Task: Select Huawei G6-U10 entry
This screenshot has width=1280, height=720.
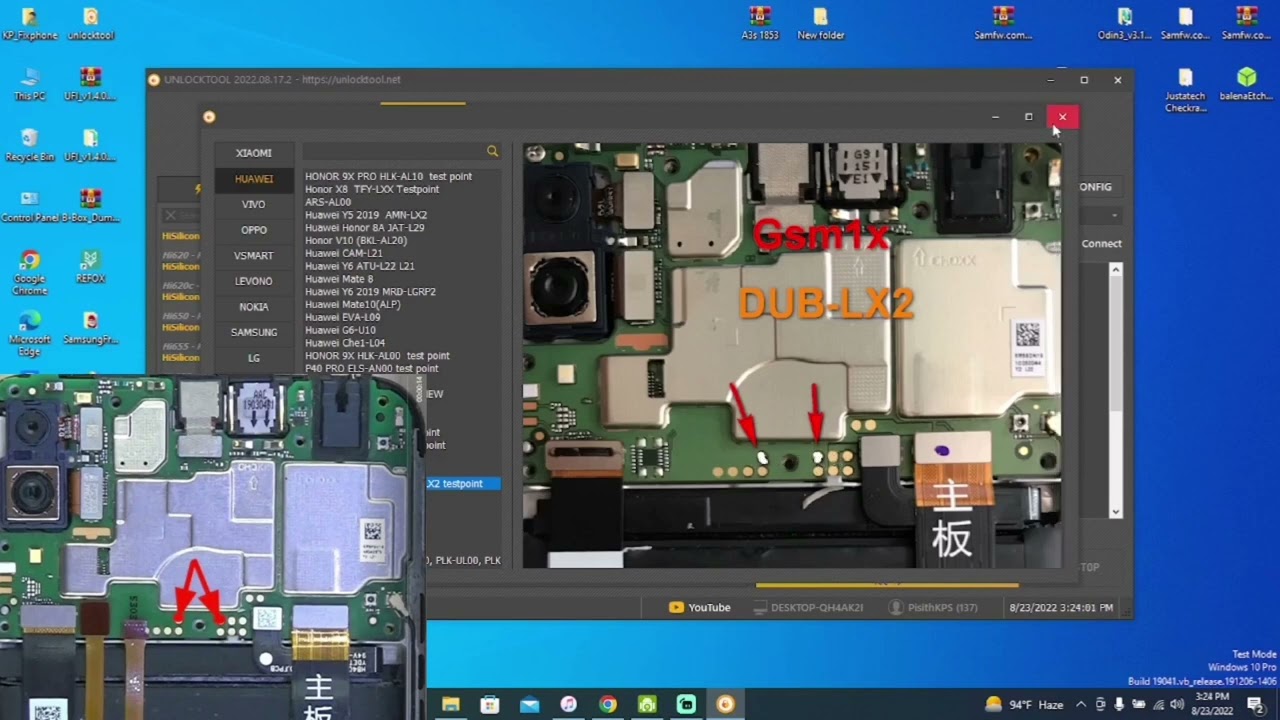Action: point(341,330)
